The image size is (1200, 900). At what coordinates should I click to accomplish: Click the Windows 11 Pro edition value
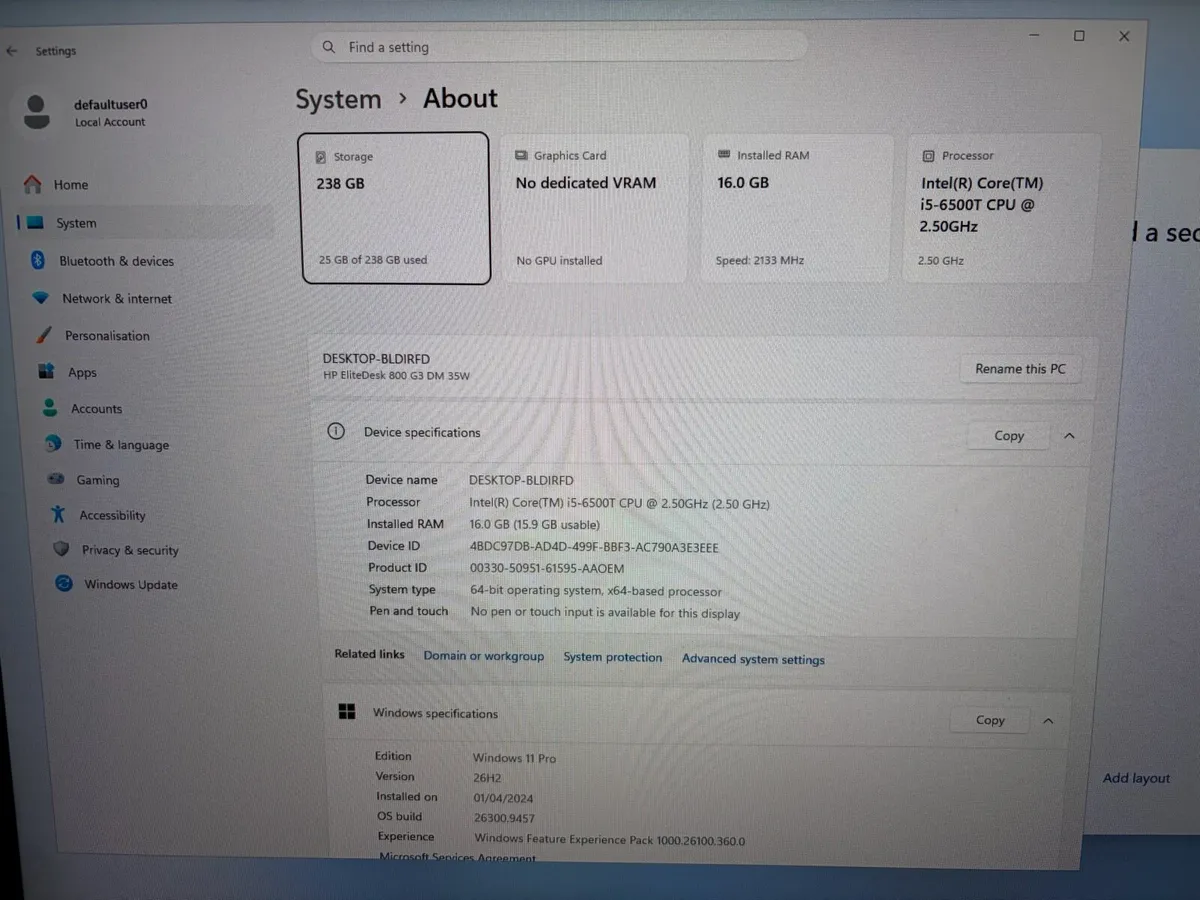514,758
